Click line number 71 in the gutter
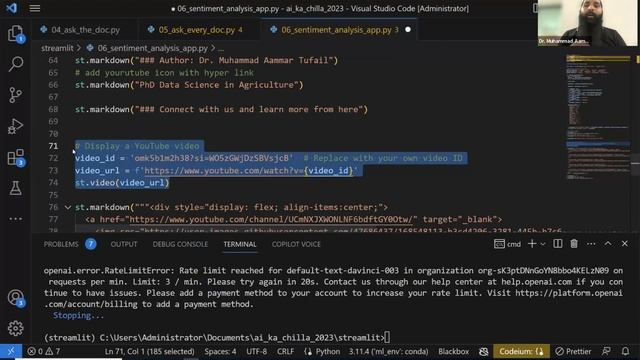Viewport: 640px width, 360px height. coord(53,146)
